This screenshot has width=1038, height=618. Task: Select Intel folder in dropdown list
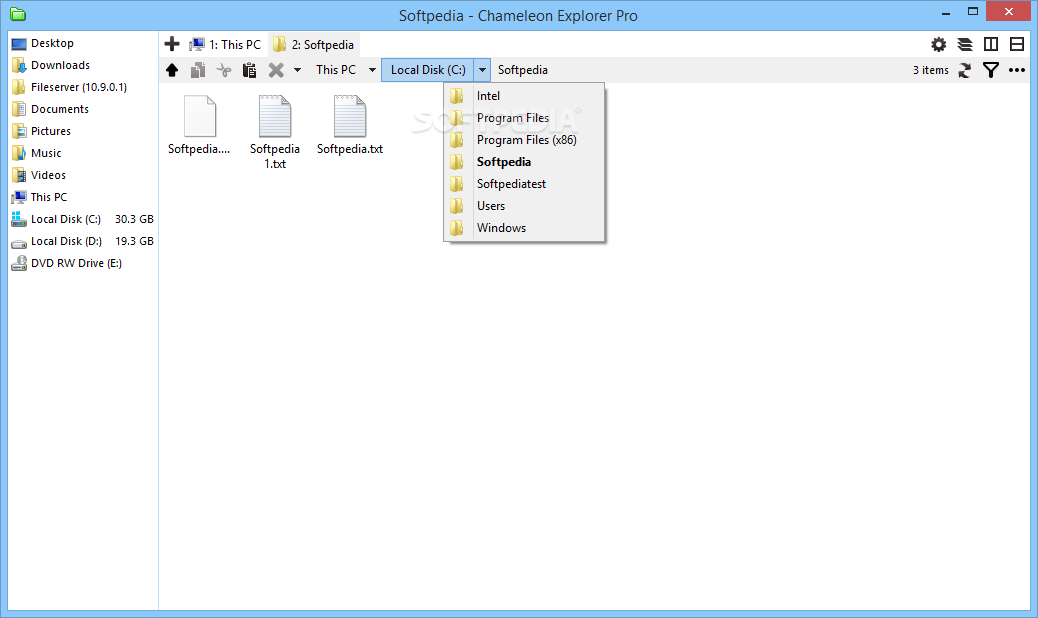pos(524,96)
